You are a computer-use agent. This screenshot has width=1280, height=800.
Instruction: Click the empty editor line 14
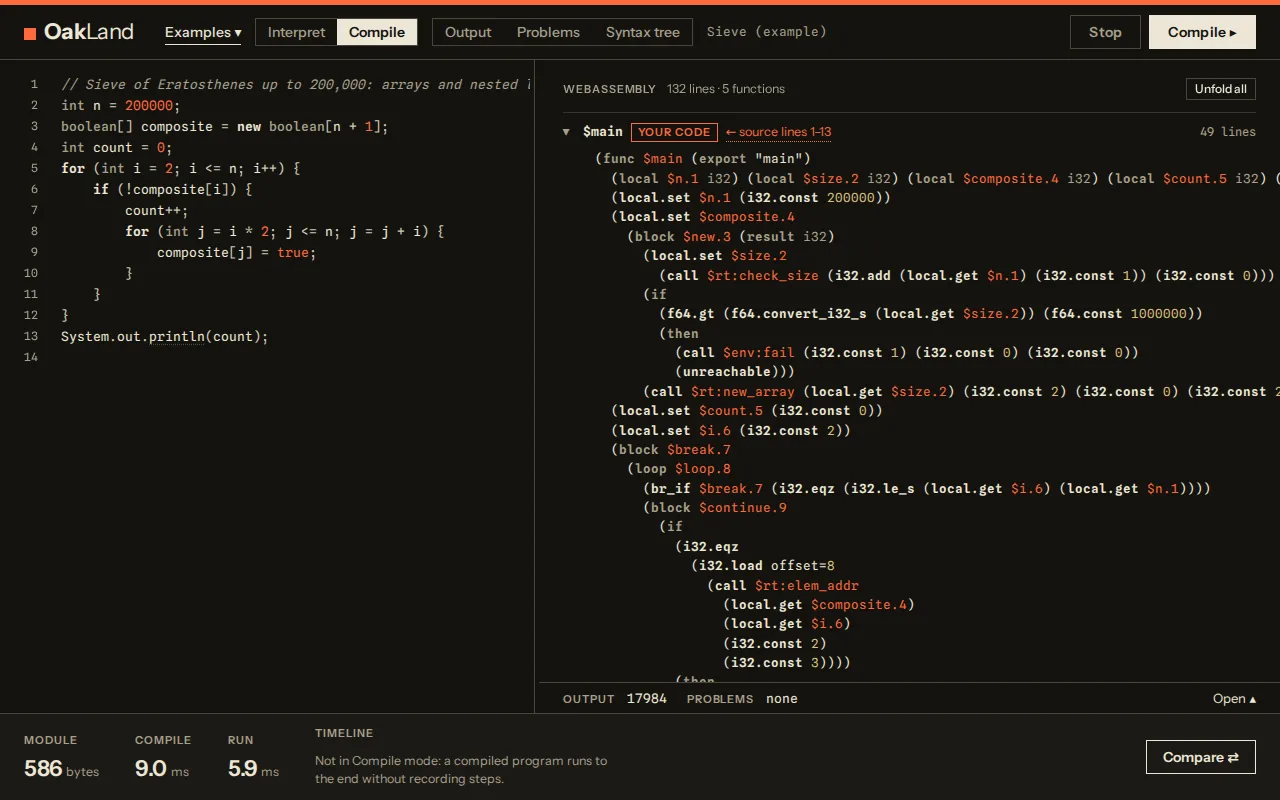coord(295,357)
